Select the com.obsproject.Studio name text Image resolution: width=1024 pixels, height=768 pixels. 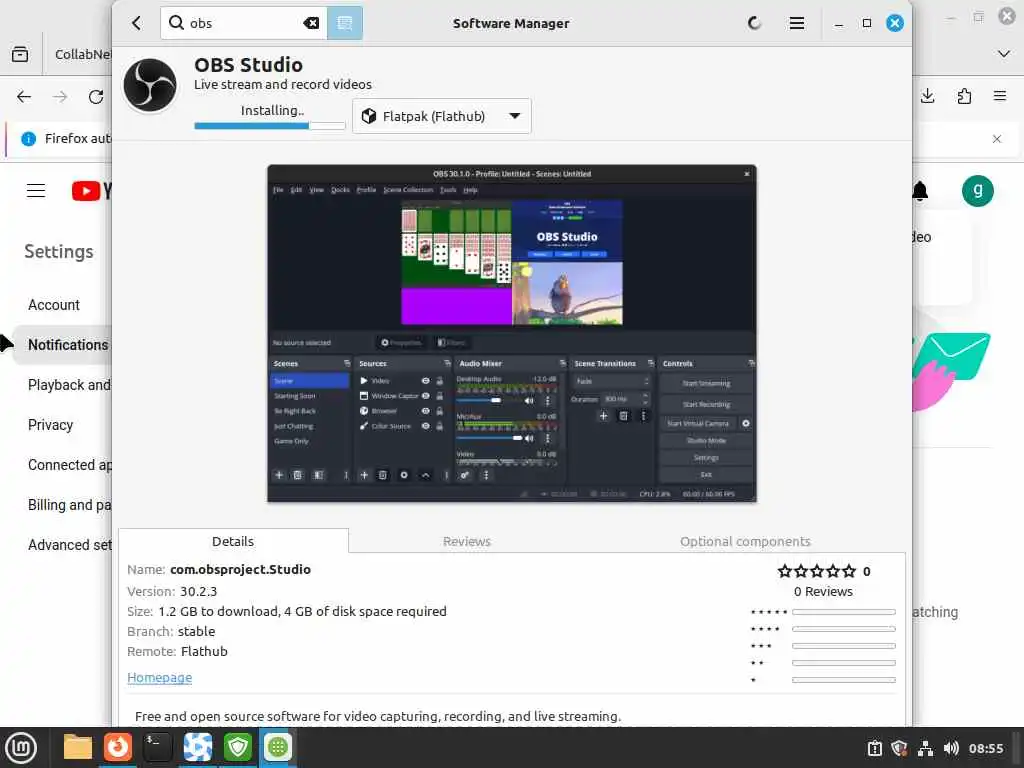pyautogui.click(x=240, y=569)
